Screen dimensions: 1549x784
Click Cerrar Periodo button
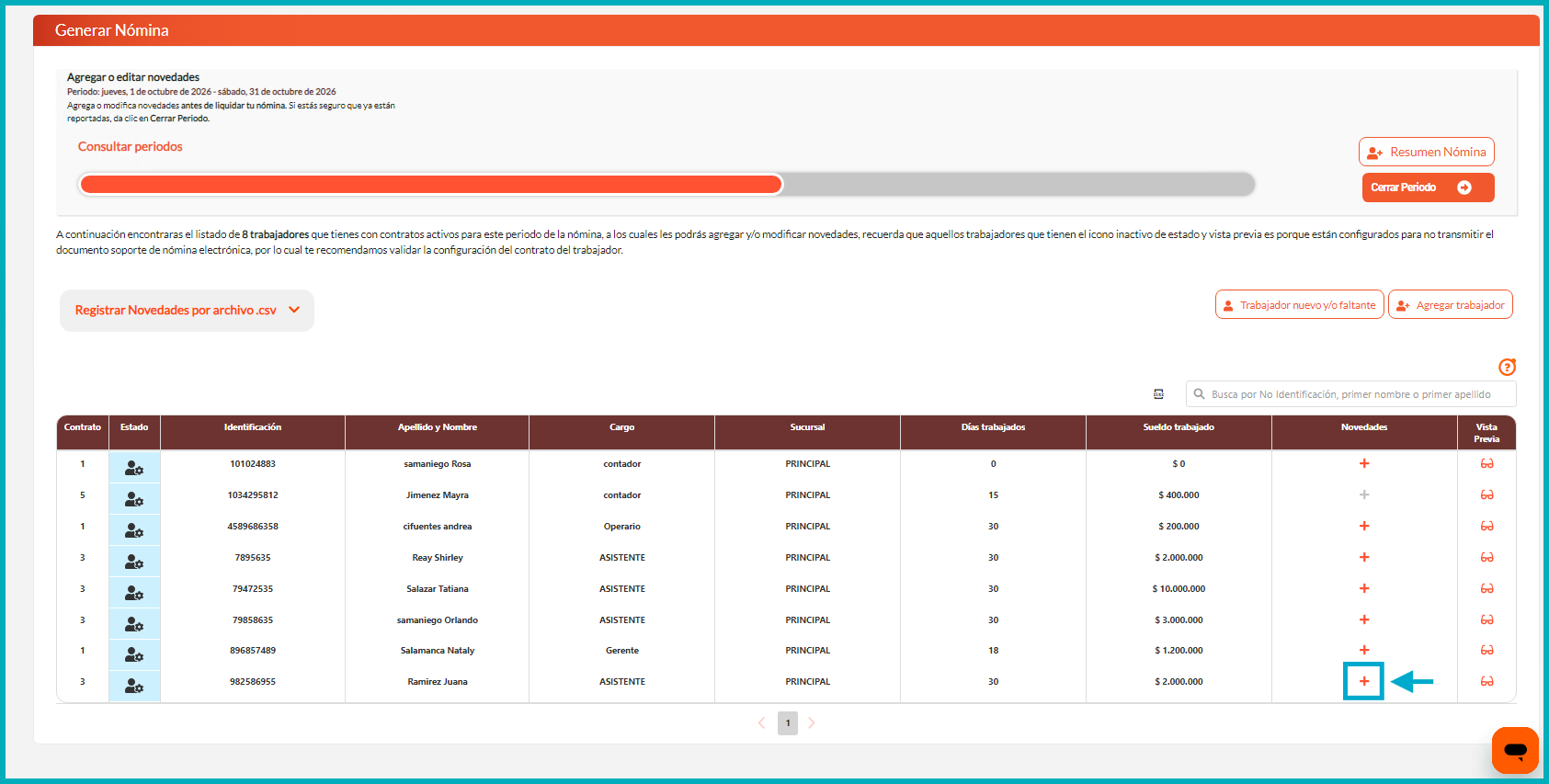tap(1428, 187)
